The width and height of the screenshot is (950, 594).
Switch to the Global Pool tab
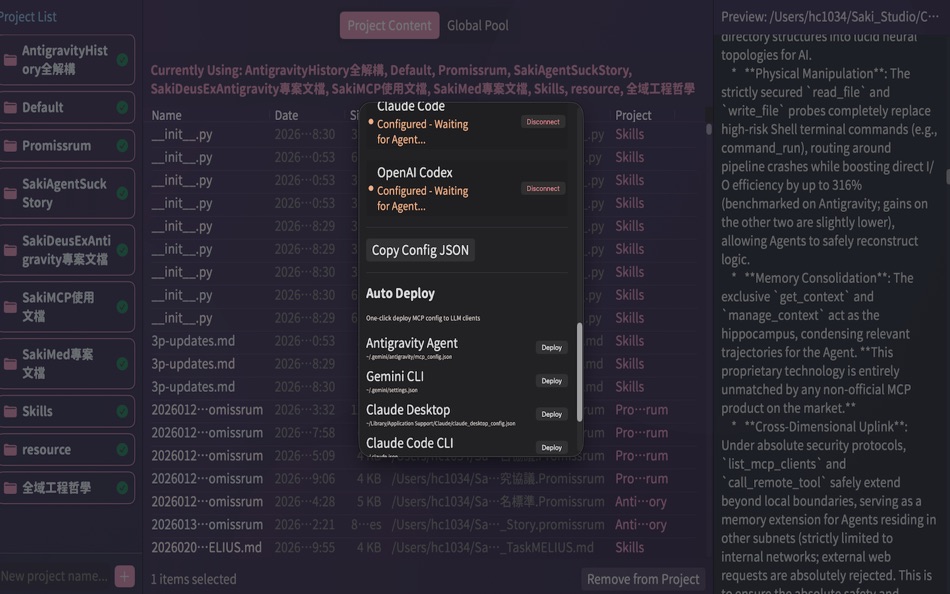[477, 25]
